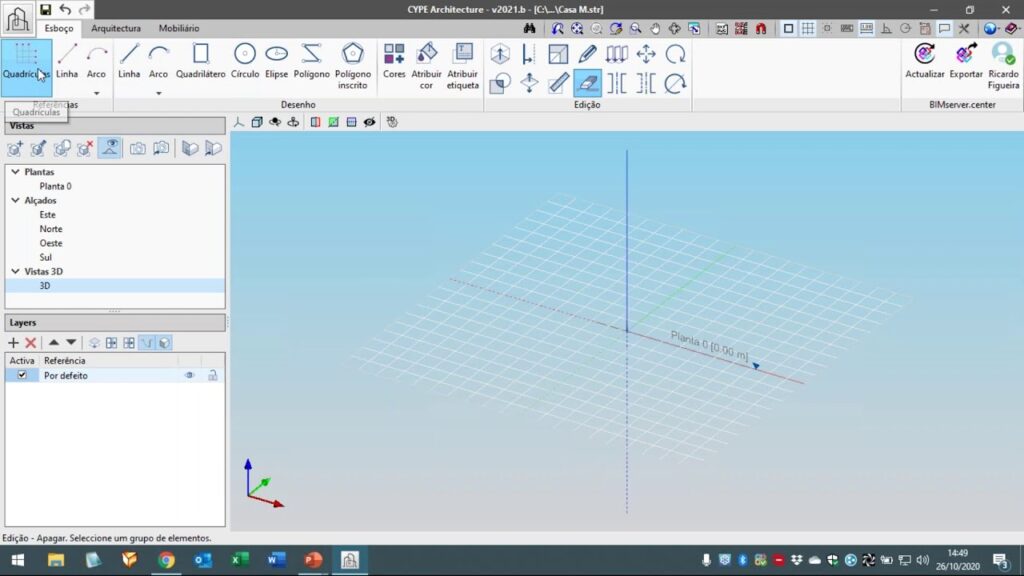Click the Actualizar button

click(x=924, y=60)
